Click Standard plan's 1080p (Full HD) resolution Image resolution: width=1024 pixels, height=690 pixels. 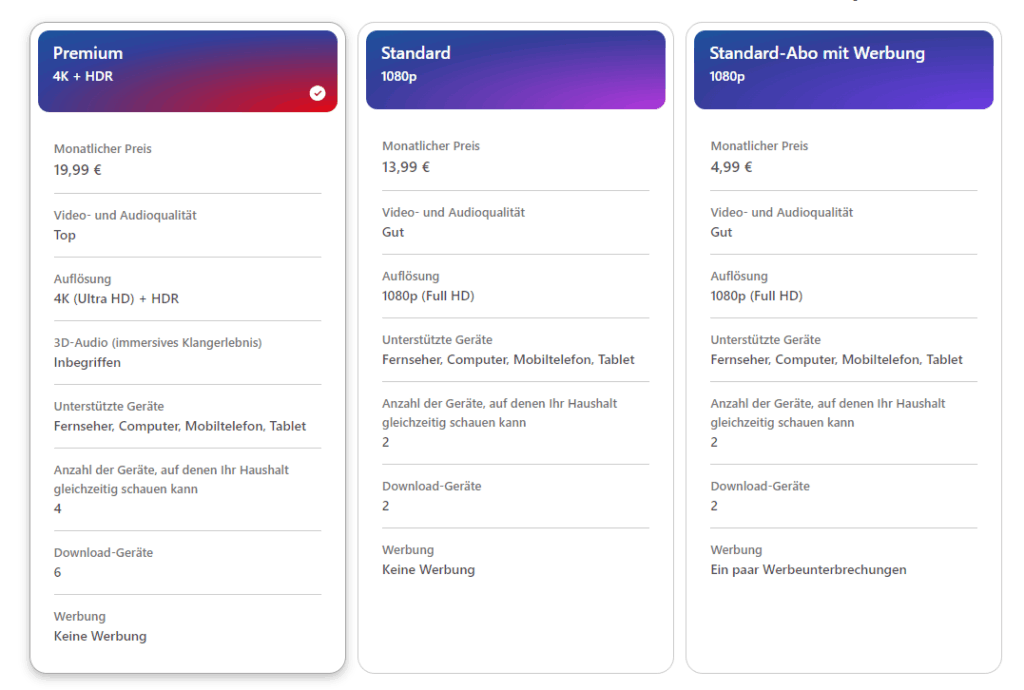point(428,296)
